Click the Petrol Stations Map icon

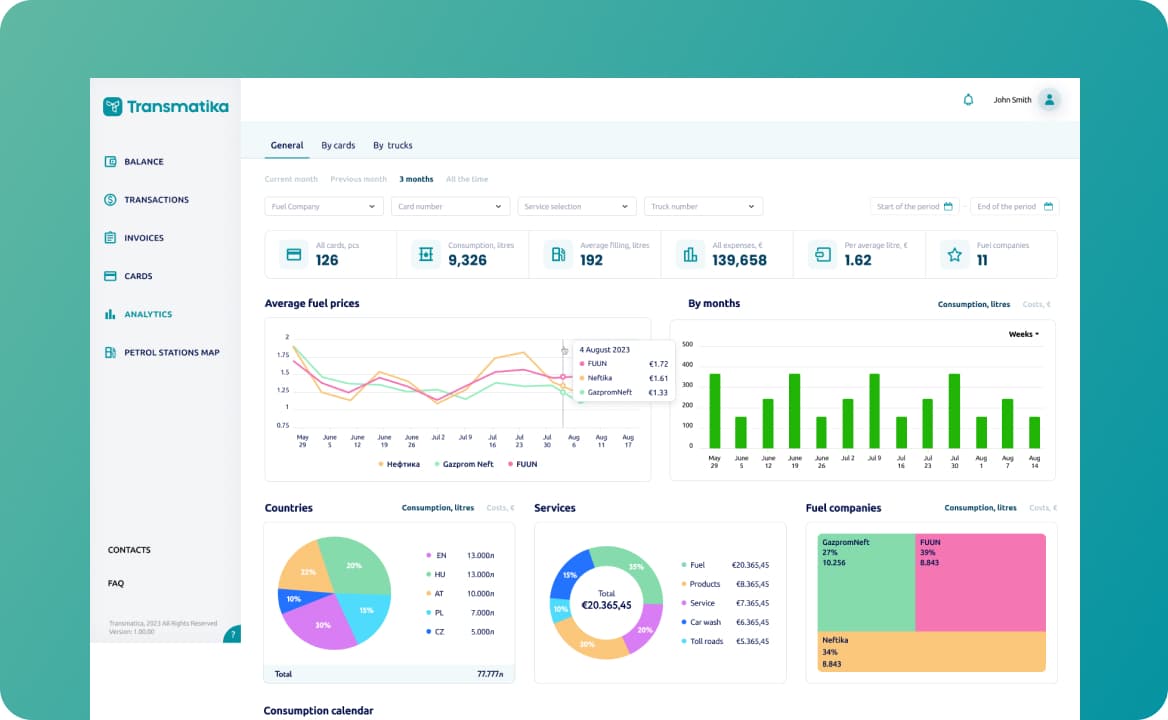click(110, 352)
